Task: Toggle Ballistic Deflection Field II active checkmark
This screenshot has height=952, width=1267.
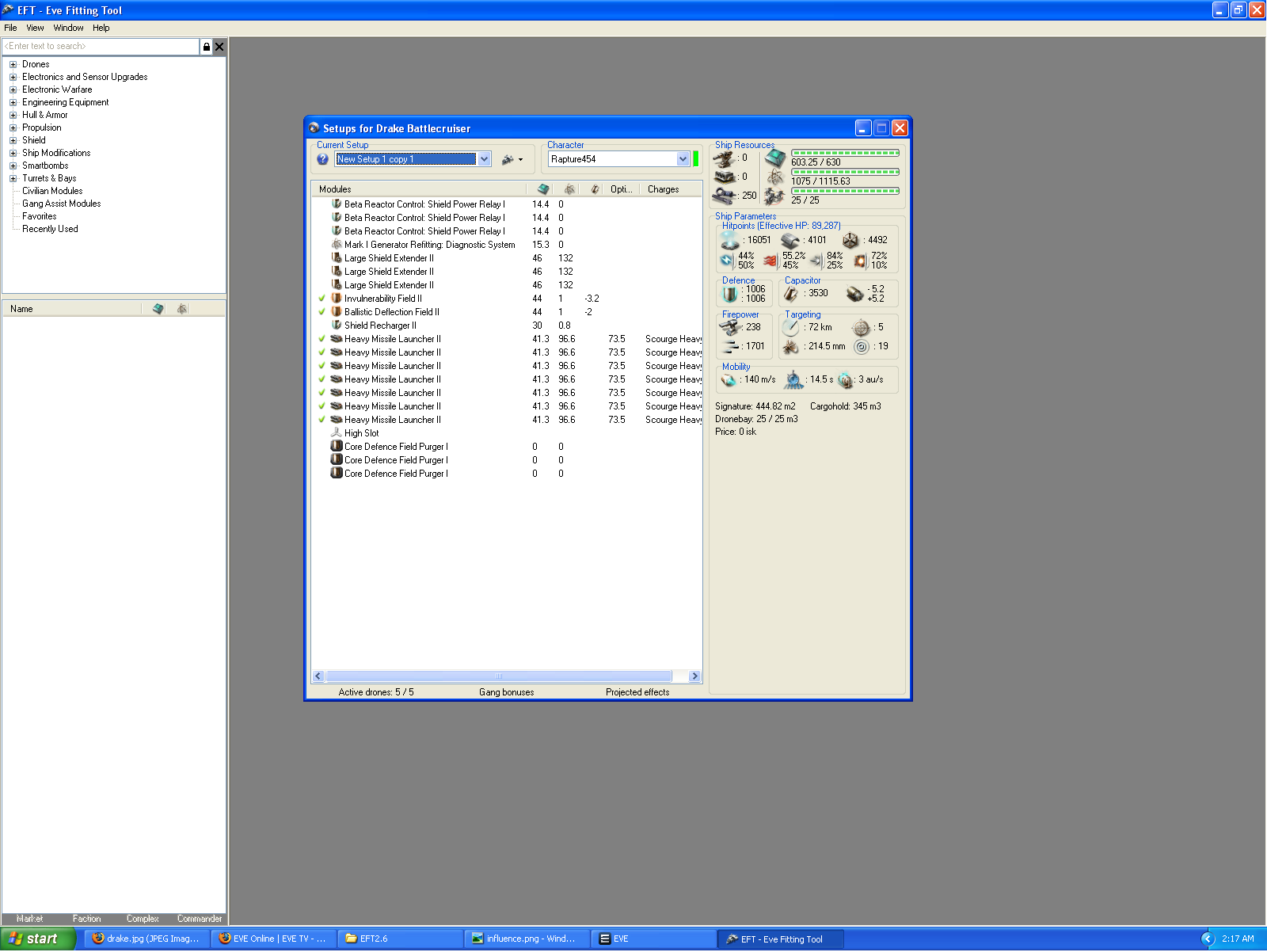Action: click(x=322, y=312)
